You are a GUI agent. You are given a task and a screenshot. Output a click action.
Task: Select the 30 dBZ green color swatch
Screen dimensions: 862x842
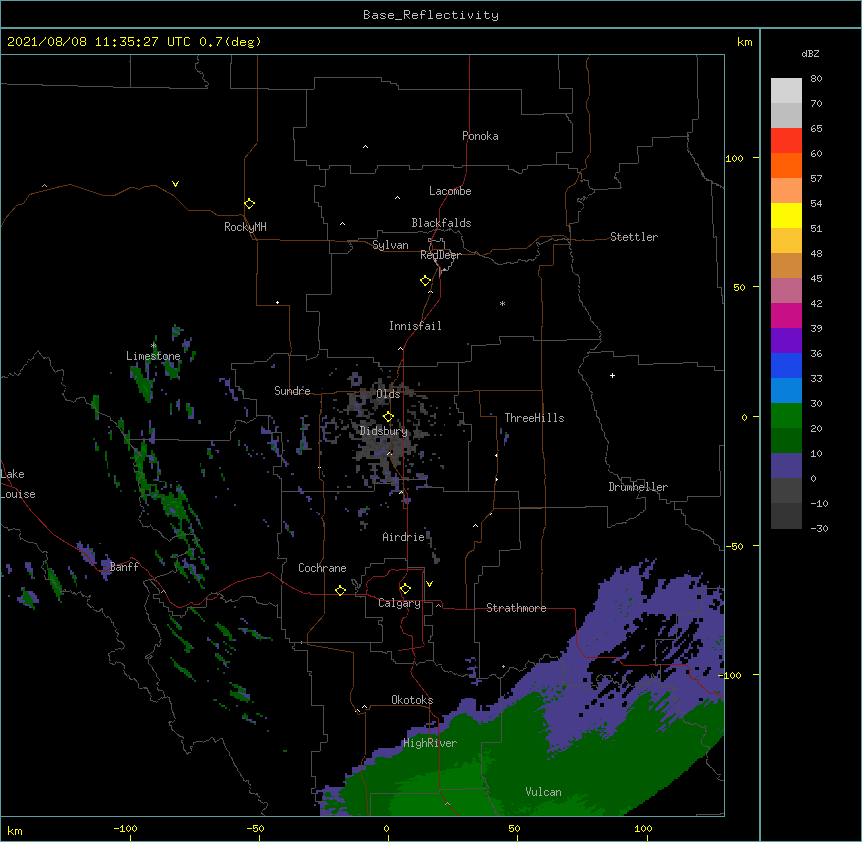(786, 416)
